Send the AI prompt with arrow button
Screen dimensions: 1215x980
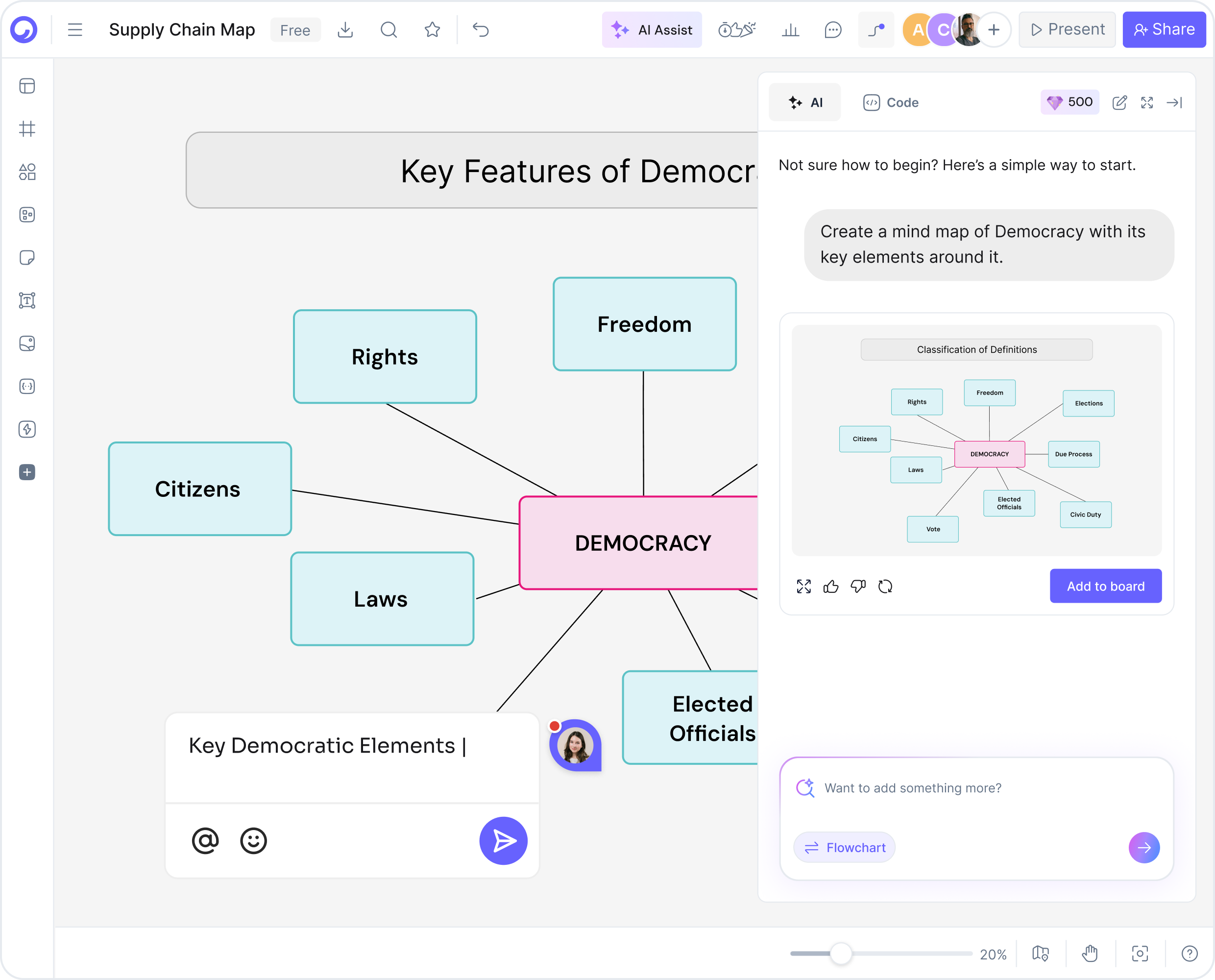pos(1144,848)
